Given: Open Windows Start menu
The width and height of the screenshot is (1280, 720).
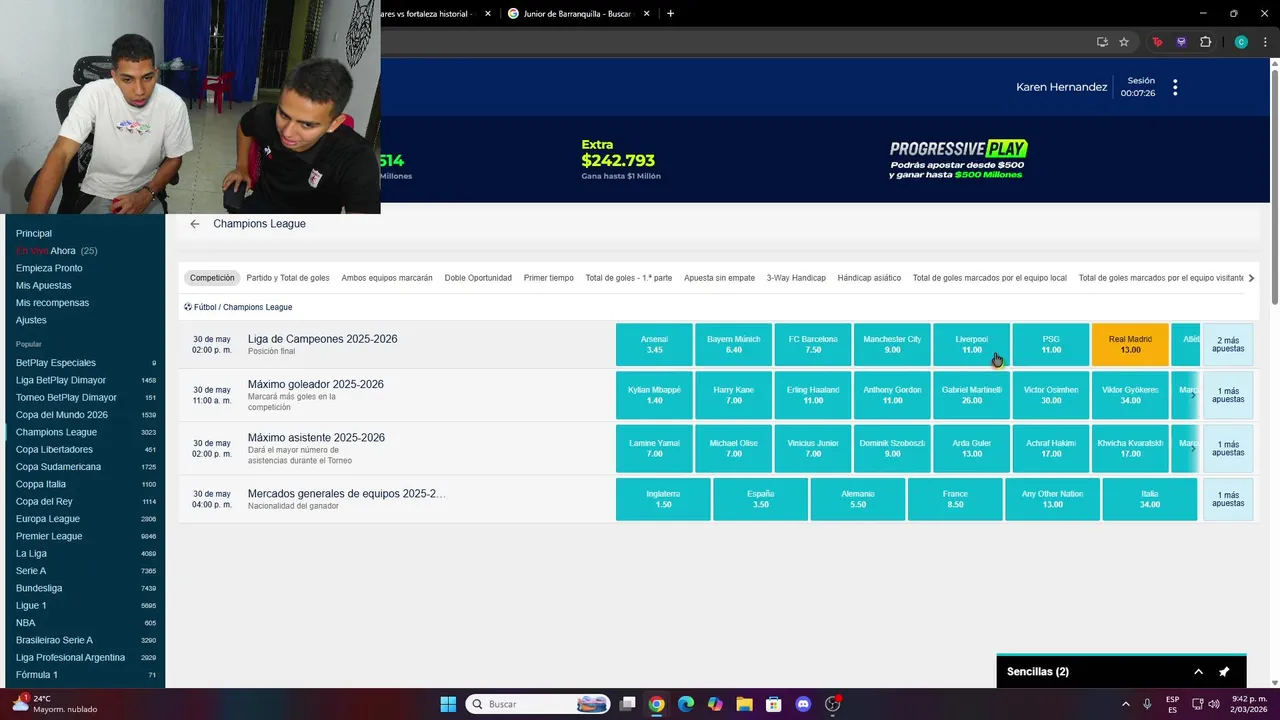Looking at the screenshot, I should click(x=448, y=704).
